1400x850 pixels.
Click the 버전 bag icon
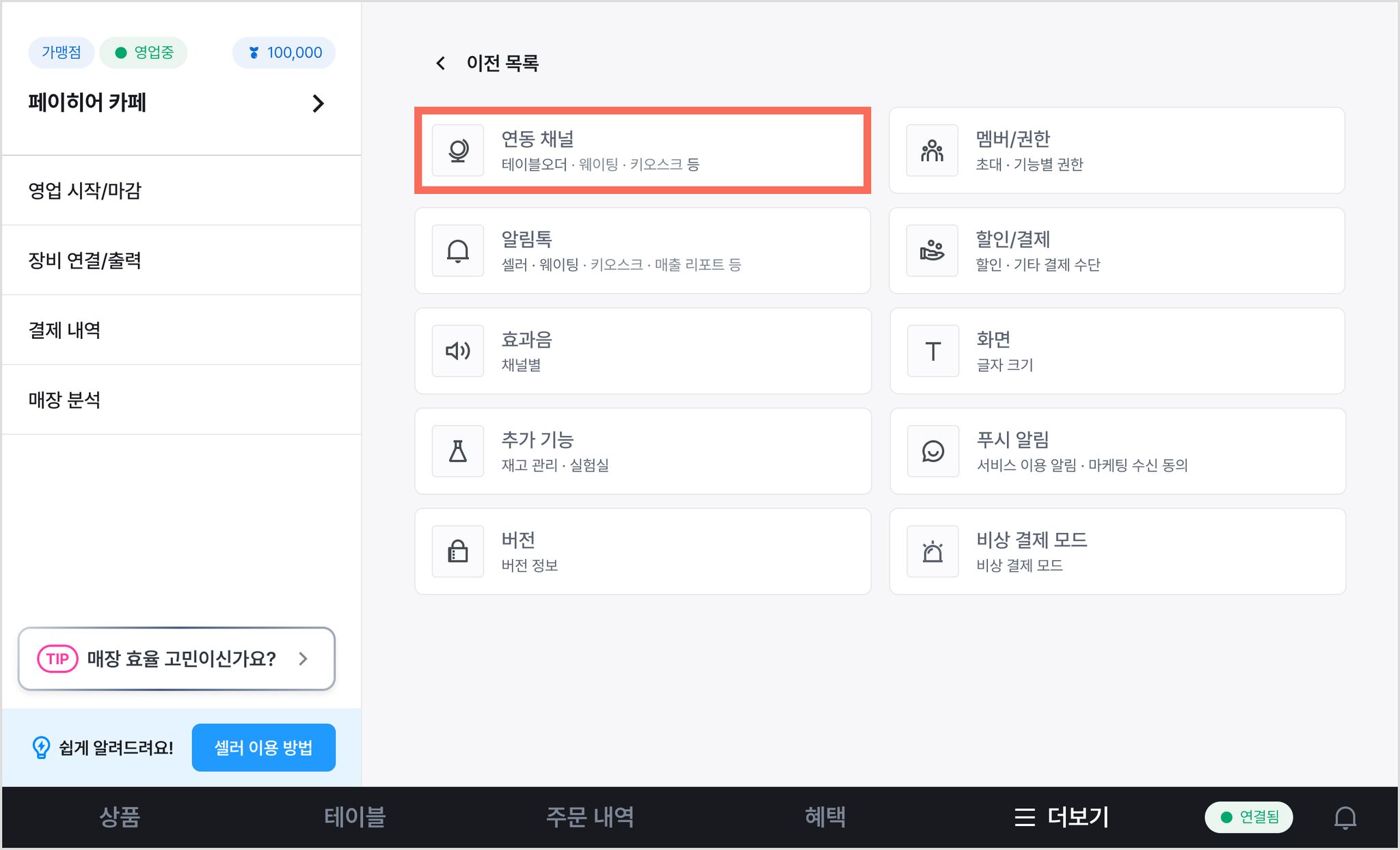pyautogui.click(x=458, y=551)
